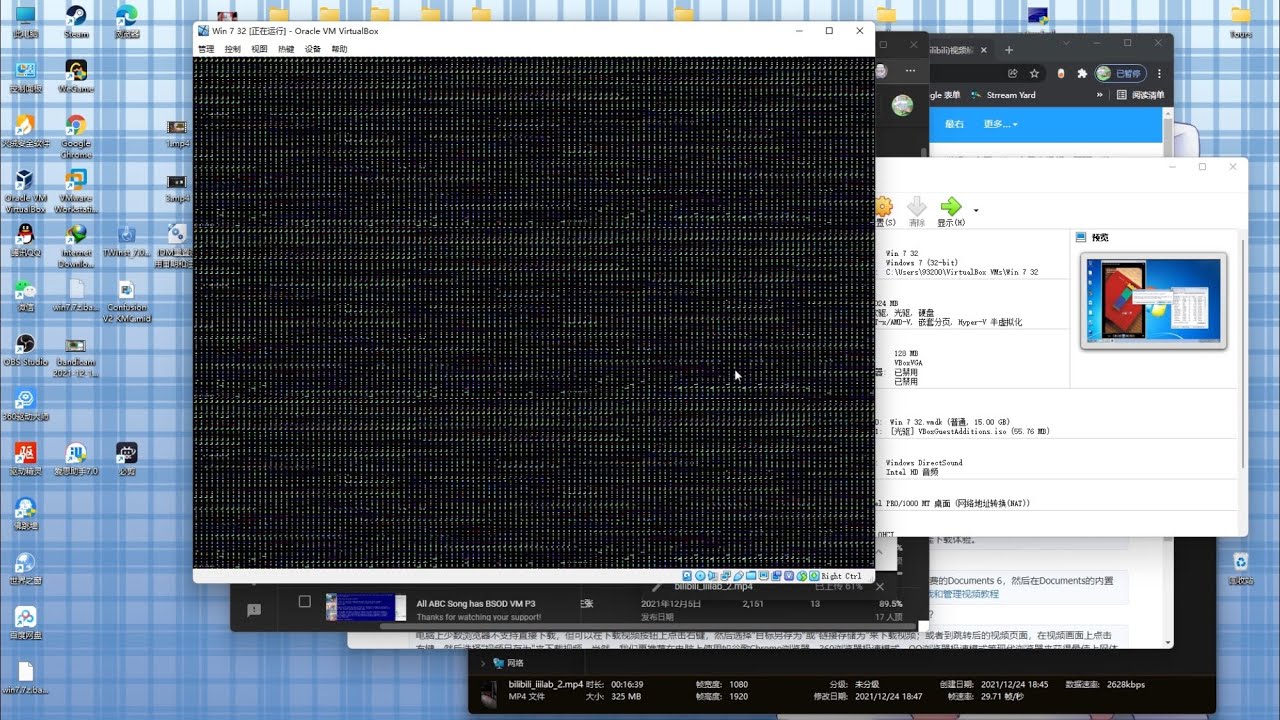The height and width of the screenshot is (720, 1280).
Task: Open the All ABC Song has BSOD VM P3 title
Action: coord(476,604)
